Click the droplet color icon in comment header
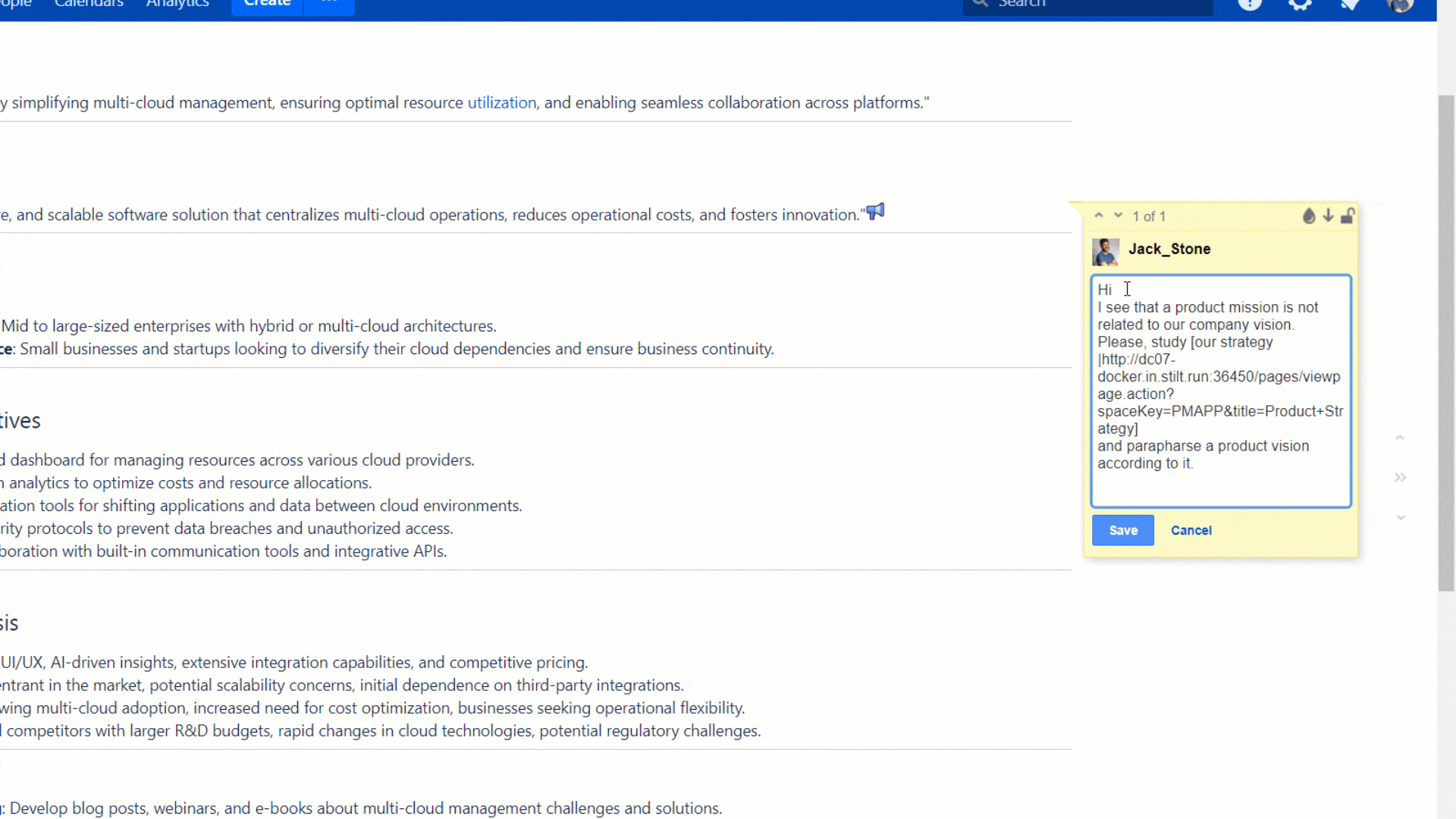The width and height of the screenshot is (1456, 819). coord(1309,216)
